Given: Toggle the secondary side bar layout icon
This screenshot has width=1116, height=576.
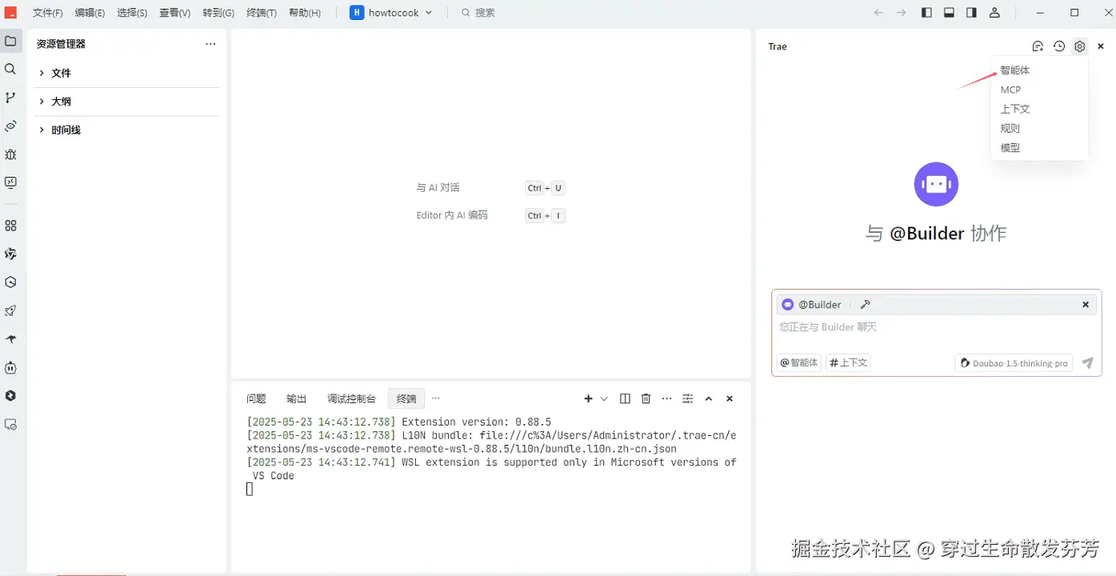Looking at the screenshot, I should pos(971,13).
